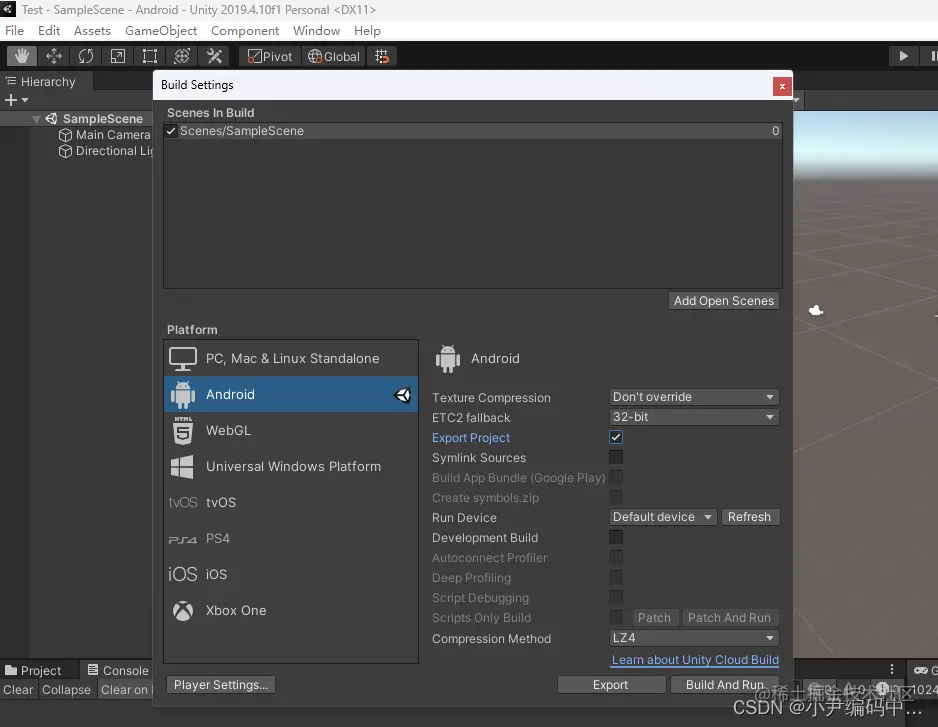Click the Unity logo in title bar
938x727 pixels.
(x=8, y=9)
